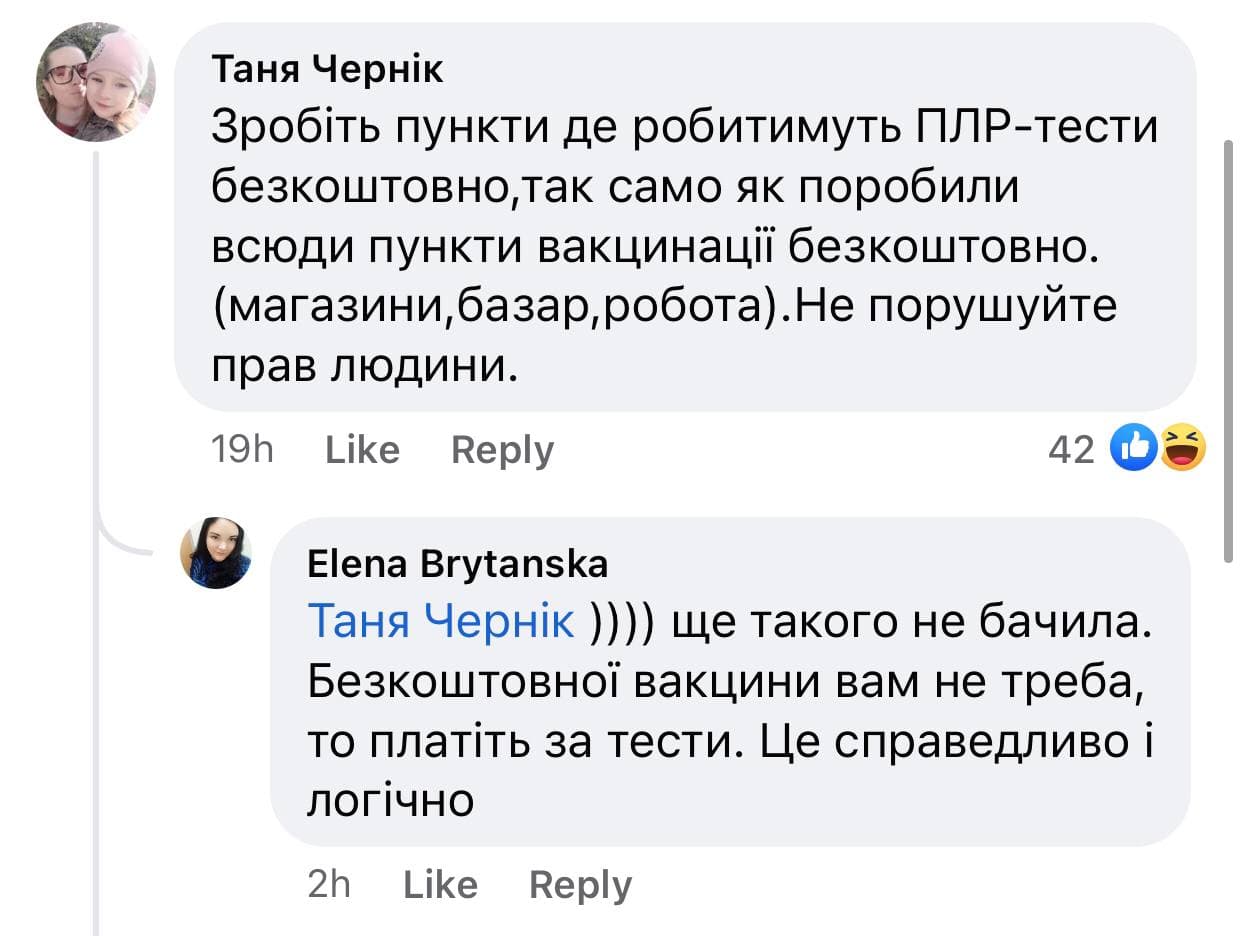
Task: Open the 19h comment timestamp
Action: click(x=243, y=450)
